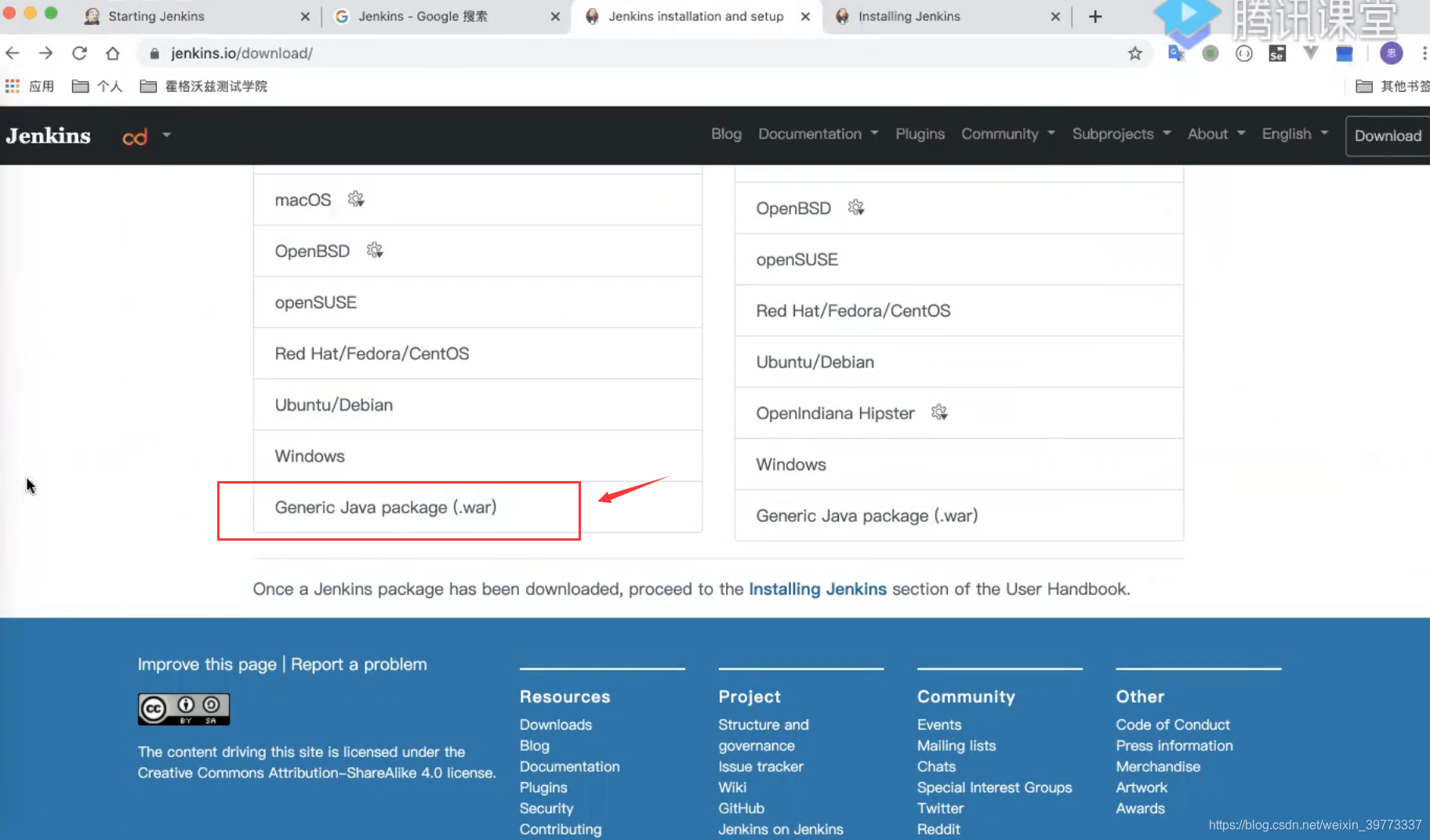Open Press information footer link
The height and width of the screenshot is (840, 1430).
[x=1174, y=746]
